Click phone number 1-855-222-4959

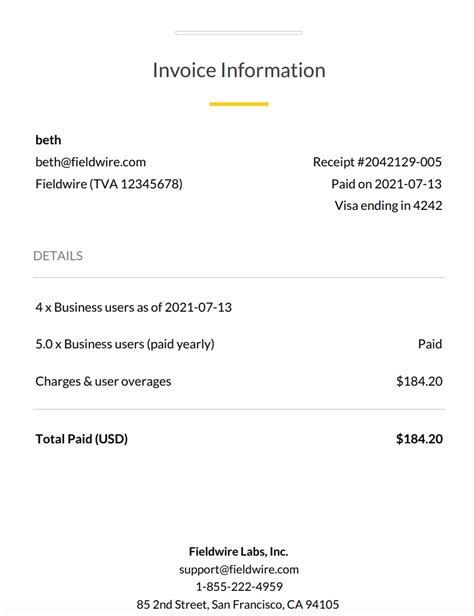point(239,587)
